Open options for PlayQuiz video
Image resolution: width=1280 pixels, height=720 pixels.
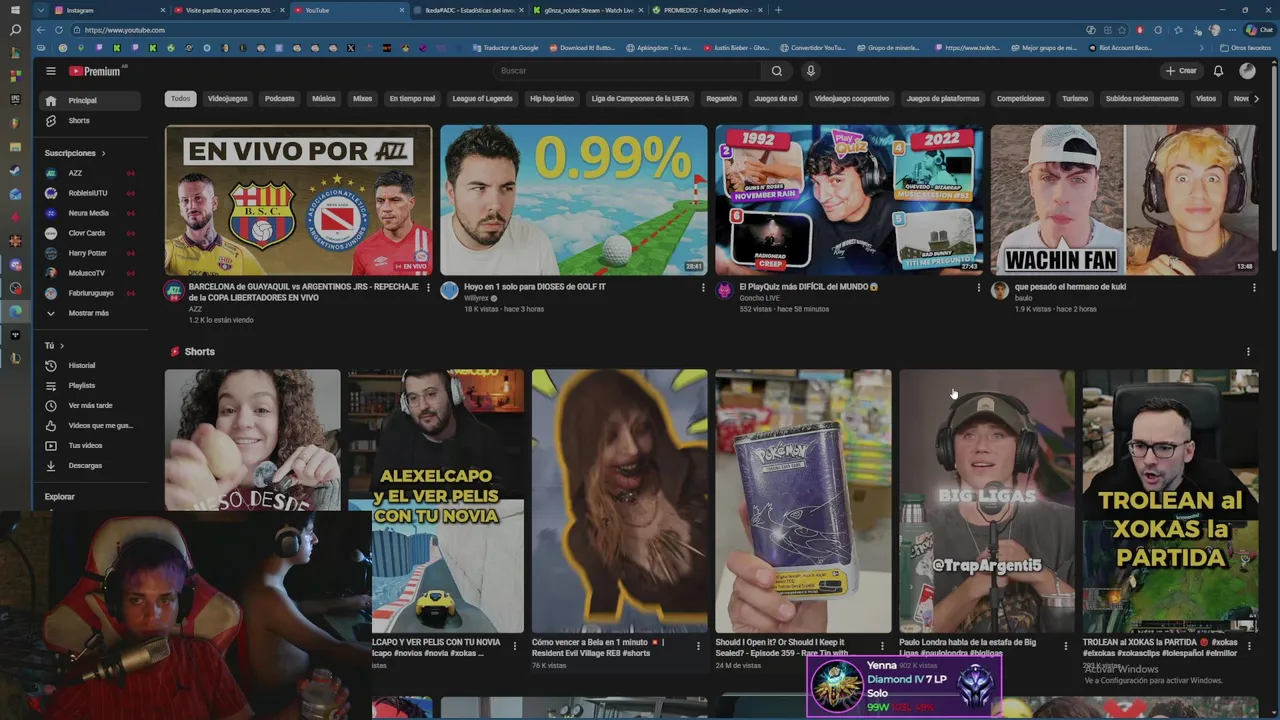point(978,288)
